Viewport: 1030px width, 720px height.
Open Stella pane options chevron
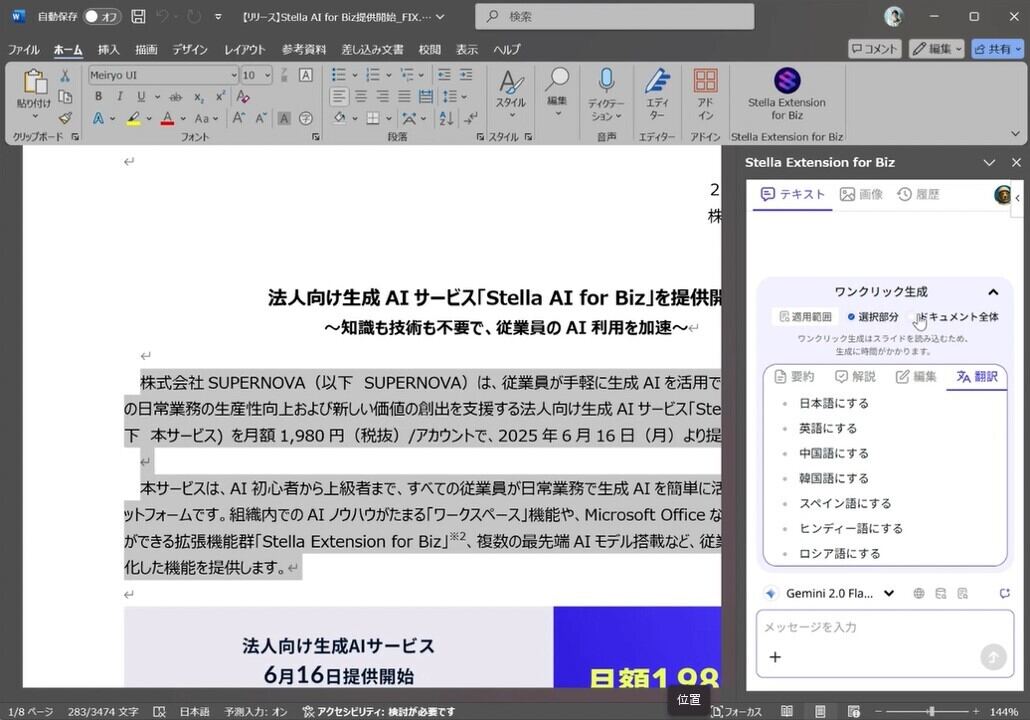[x=989, y=162]
